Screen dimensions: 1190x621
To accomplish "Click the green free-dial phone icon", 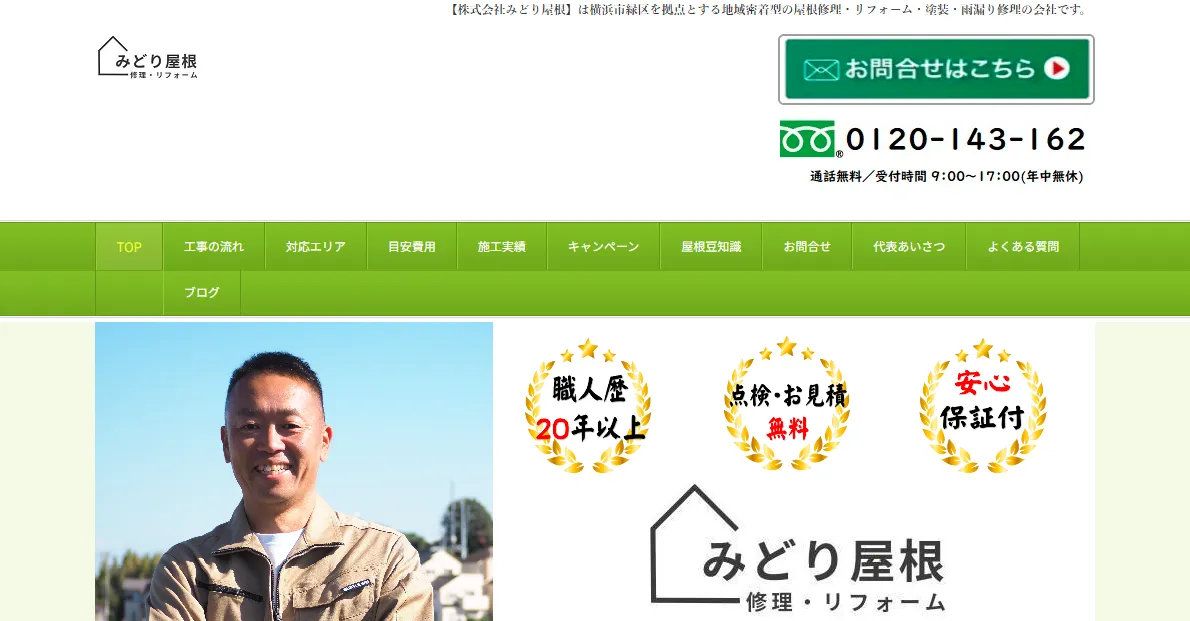I will coord(808,139).
